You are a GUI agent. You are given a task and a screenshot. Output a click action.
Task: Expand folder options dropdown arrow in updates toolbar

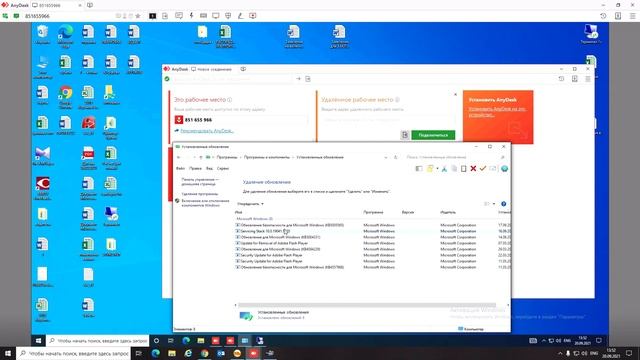click(437, 169)
